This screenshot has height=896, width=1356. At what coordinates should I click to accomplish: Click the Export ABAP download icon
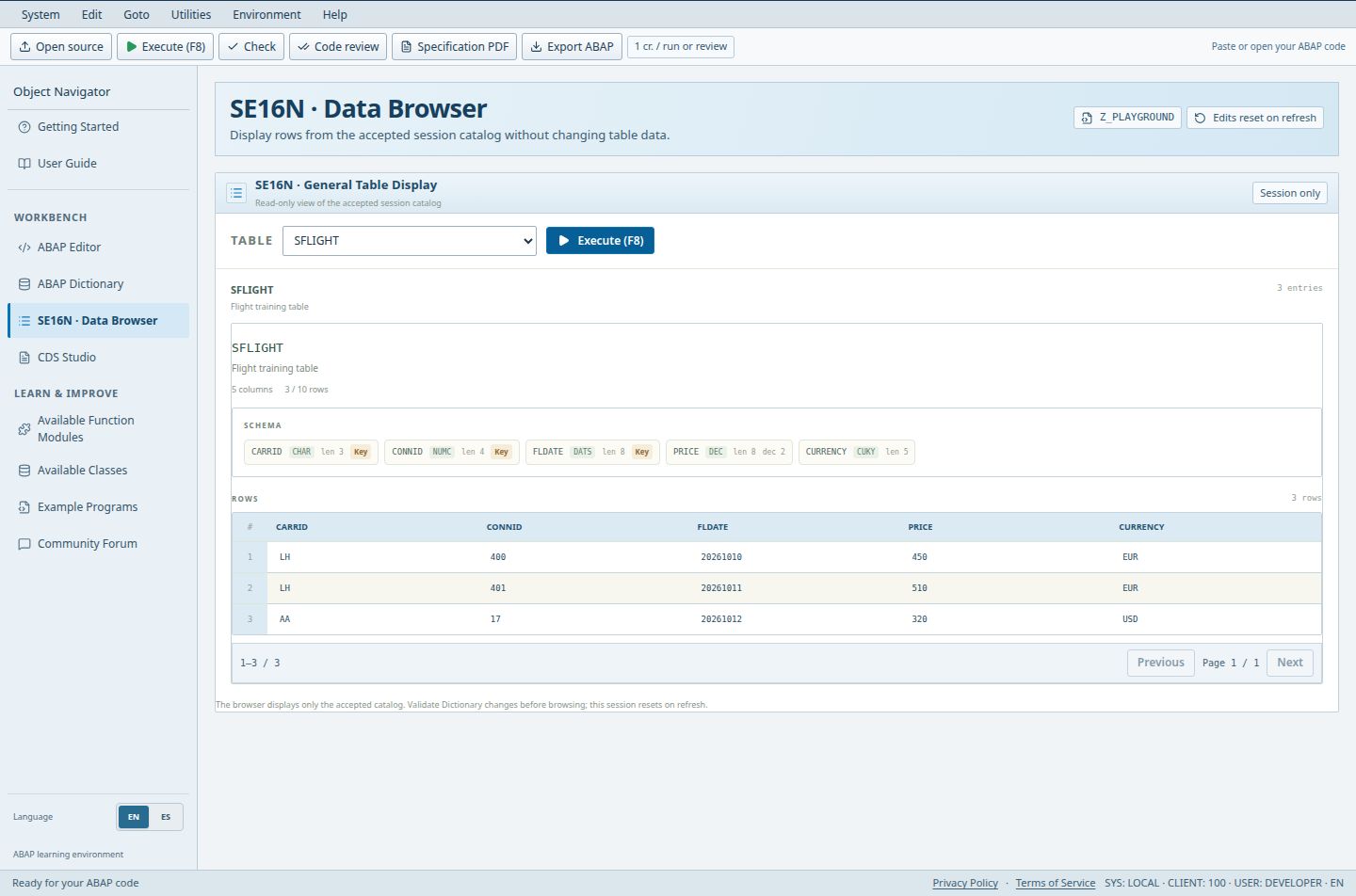(x=536, y=46)
